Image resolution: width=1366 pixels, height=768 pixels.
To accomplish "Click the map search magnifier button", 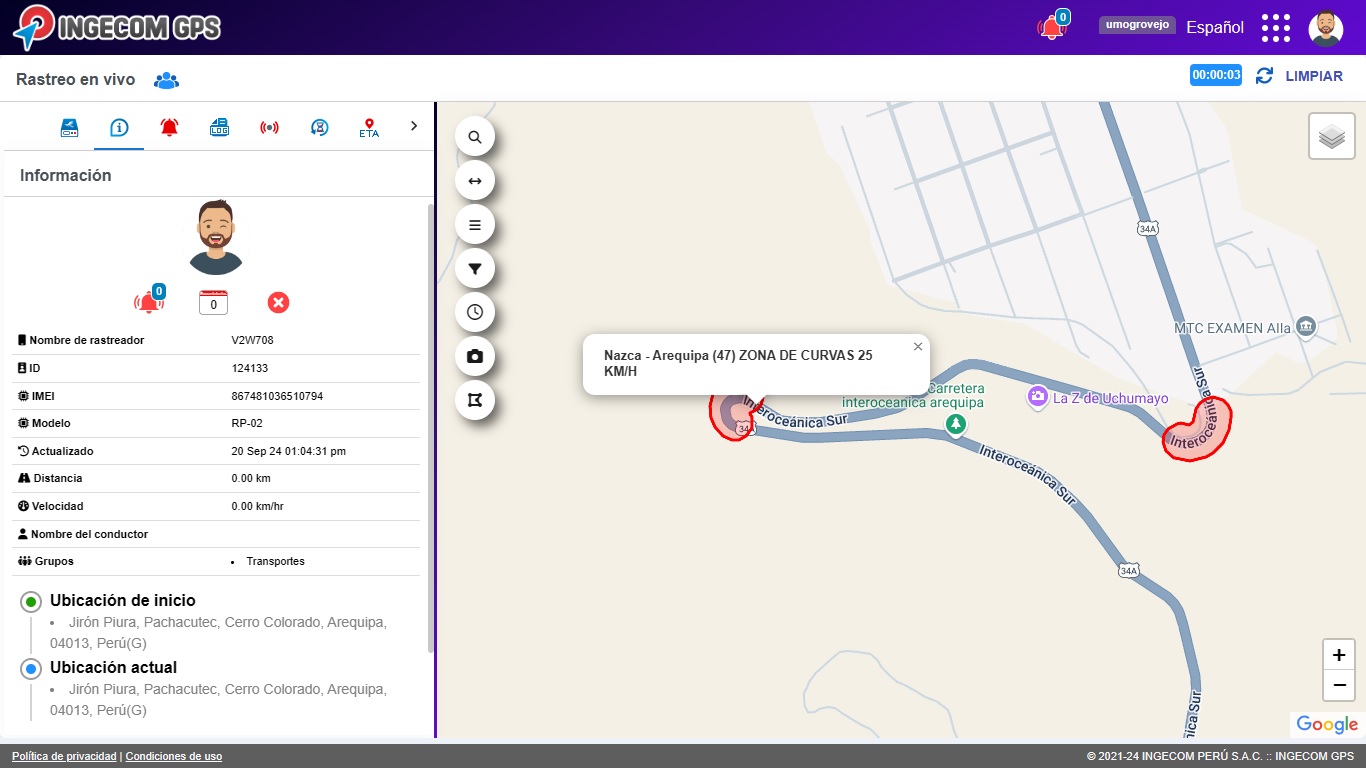I will point(475,137).
